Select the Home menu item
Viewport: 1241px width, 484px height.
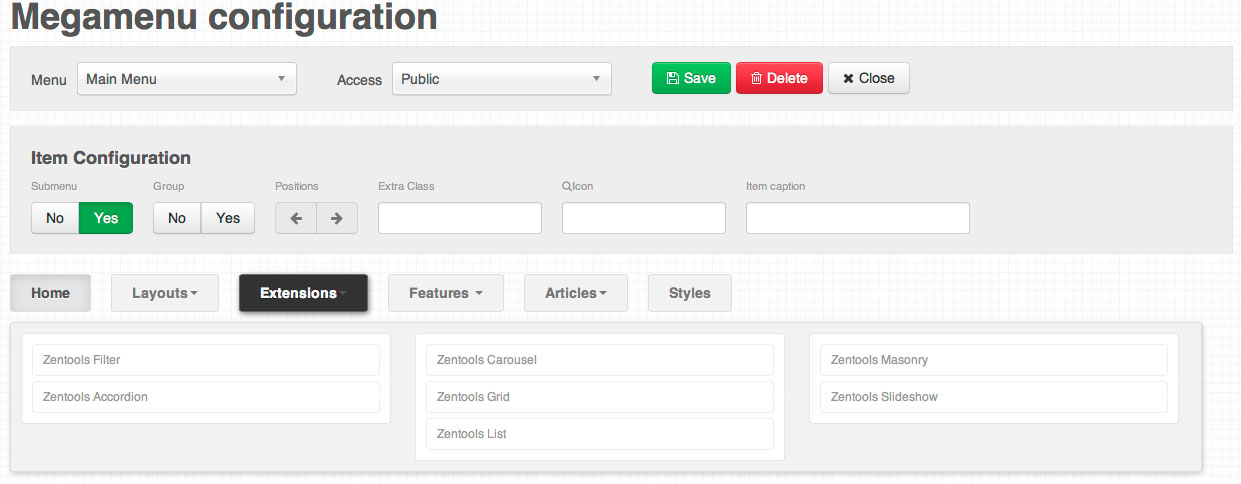pos(51,293)
